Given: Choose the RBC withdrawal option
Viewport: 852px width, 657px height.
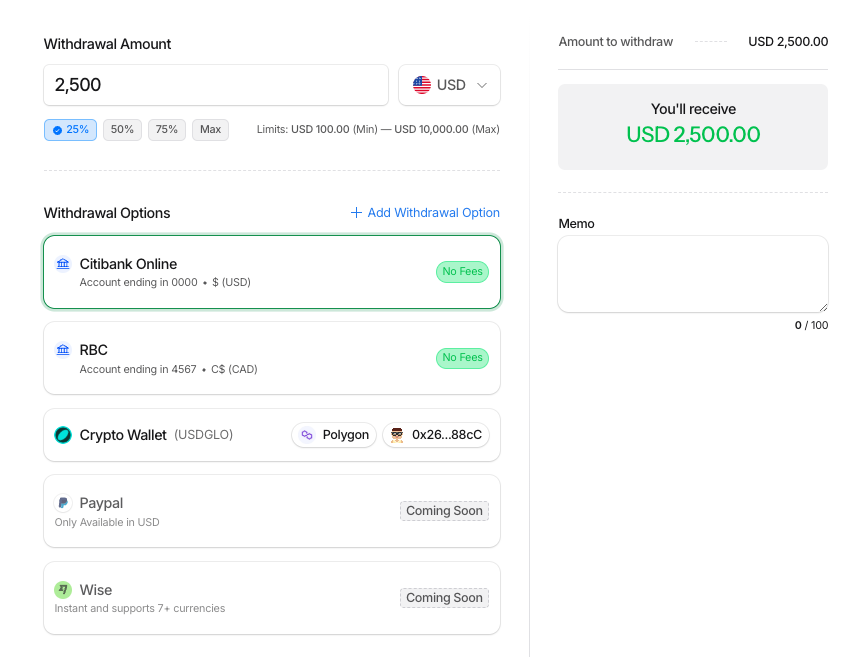Looking at the screenshot, I should pos(271,358).
